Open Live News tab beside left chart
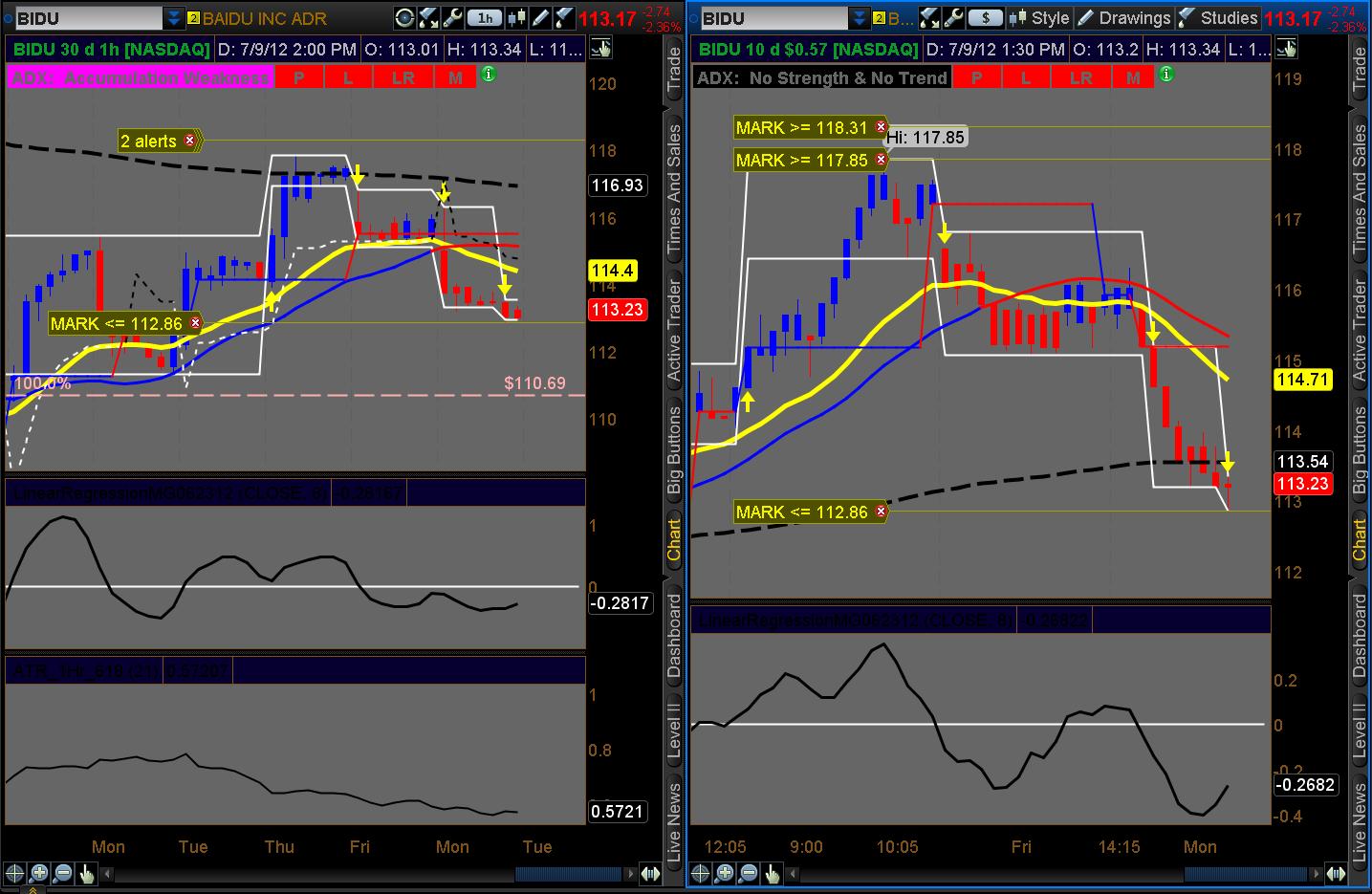Screen dimensions: 1372x894 pos(675,824)
